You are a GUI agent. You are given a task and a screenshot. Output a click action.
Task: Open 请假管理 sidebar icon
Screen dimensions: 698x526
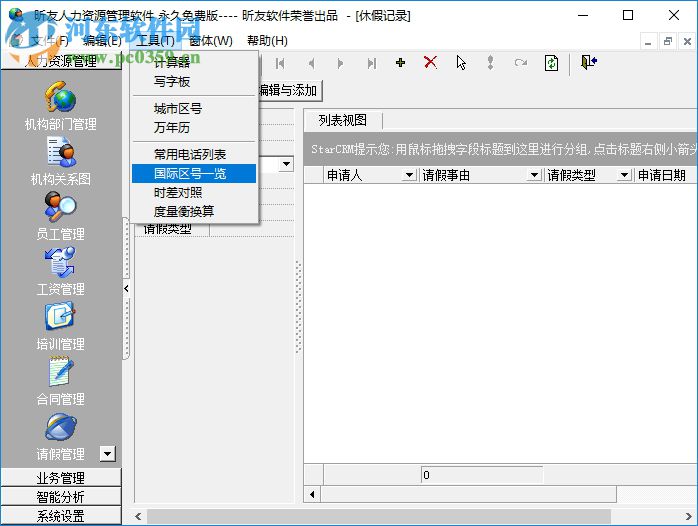(x=61, y=427)
